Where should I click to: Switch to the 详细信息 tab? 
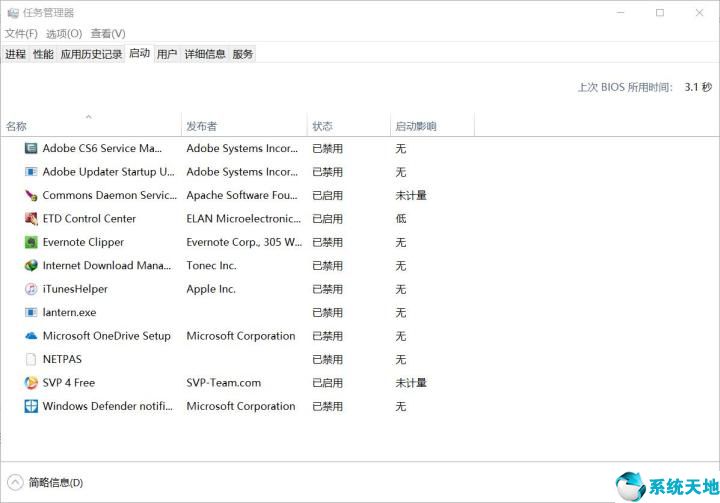205,54
